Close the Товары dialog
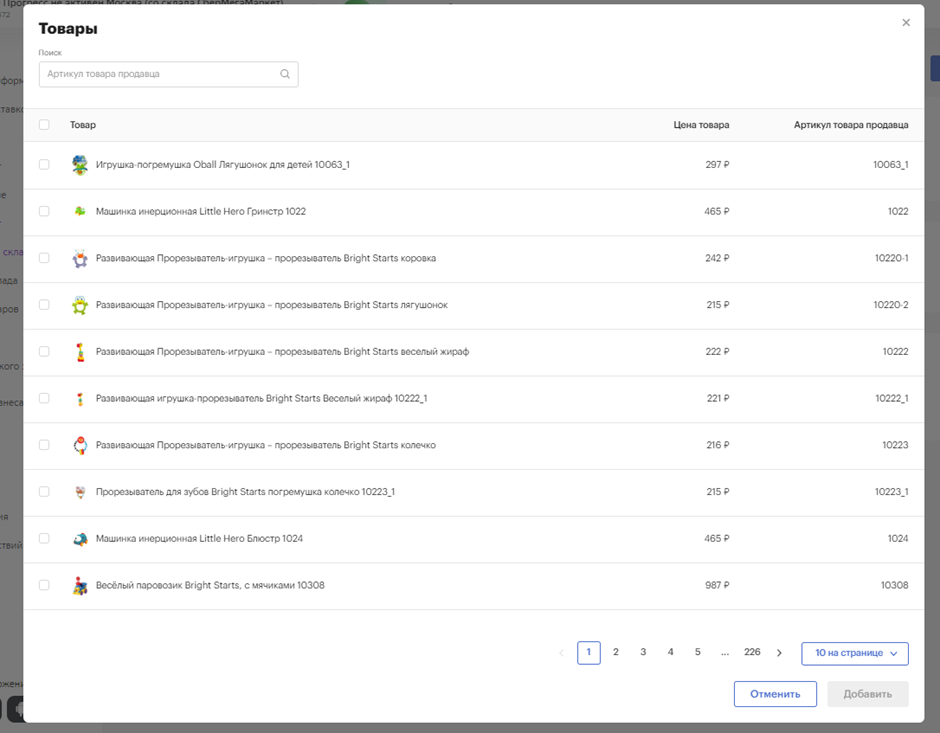The image size is (940, 733). point(906,22)
